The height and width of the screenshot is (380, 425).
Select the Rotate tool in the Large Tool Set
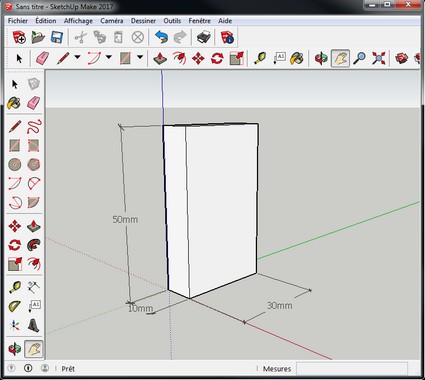tap(14, 245)
